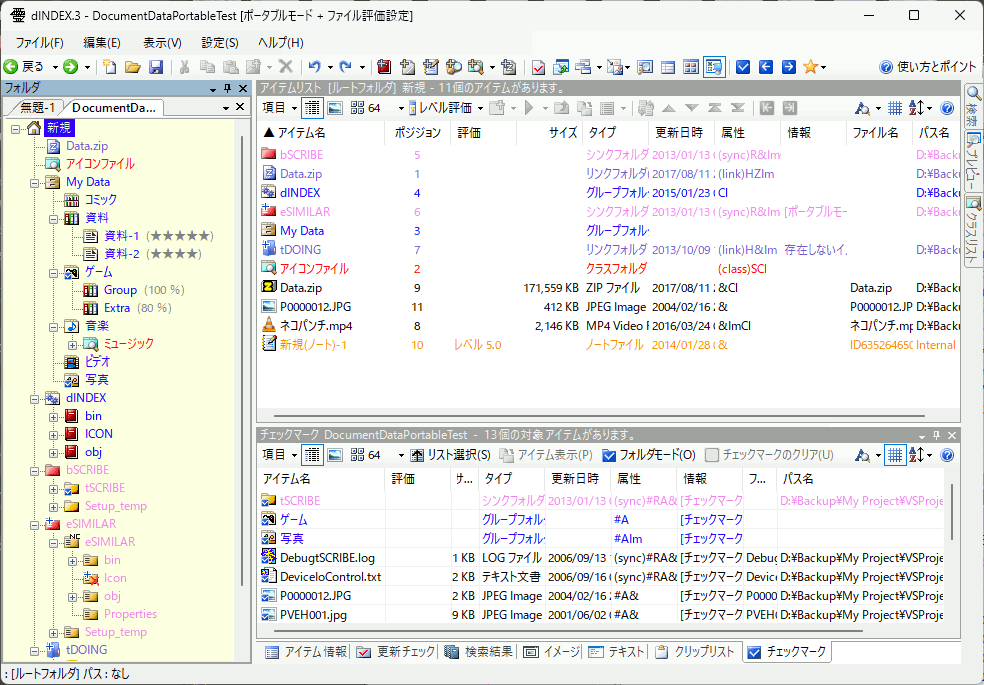Toggle the フォルダモード(O) checkbox

coord(648,455)
